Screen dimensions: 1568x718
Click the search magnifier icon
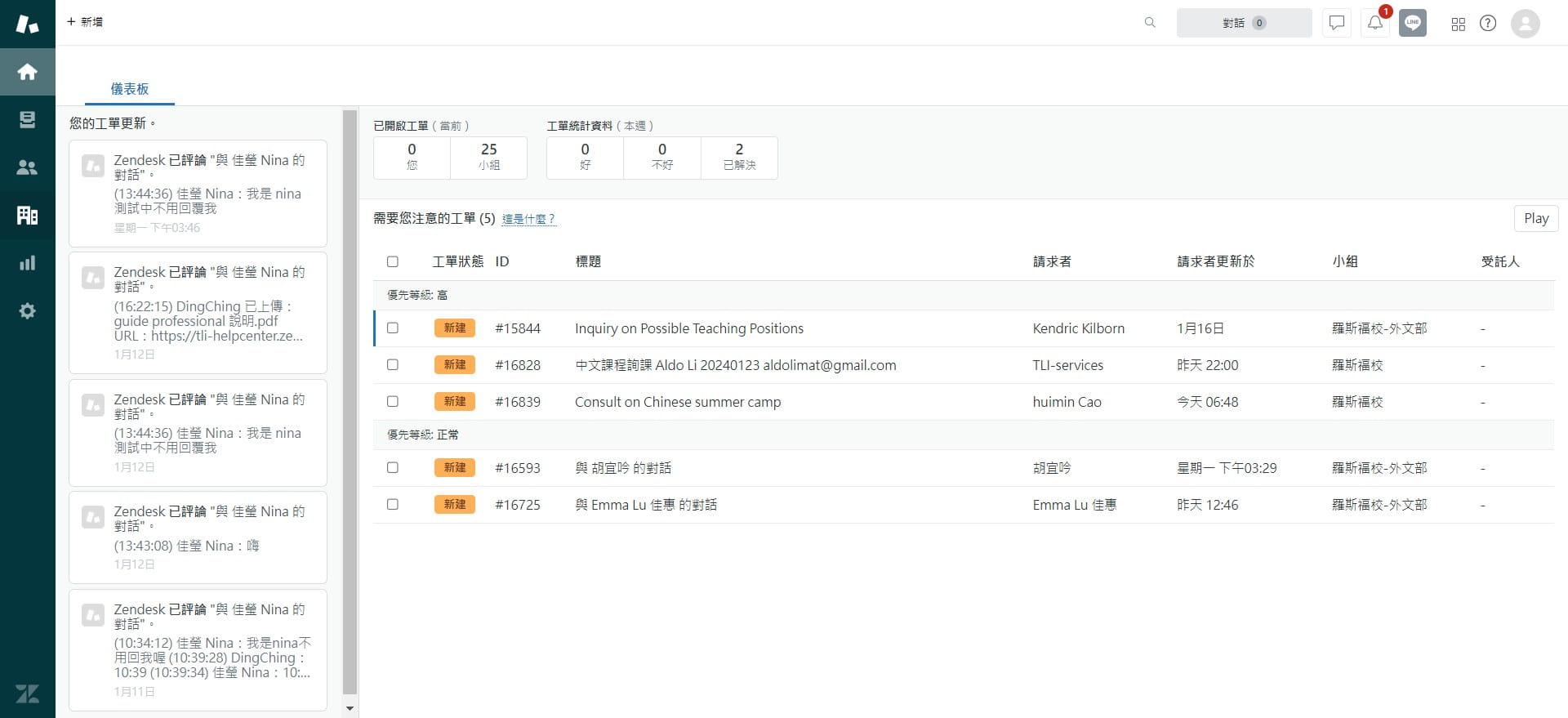pyautogui.click(x=1150, y=23)
